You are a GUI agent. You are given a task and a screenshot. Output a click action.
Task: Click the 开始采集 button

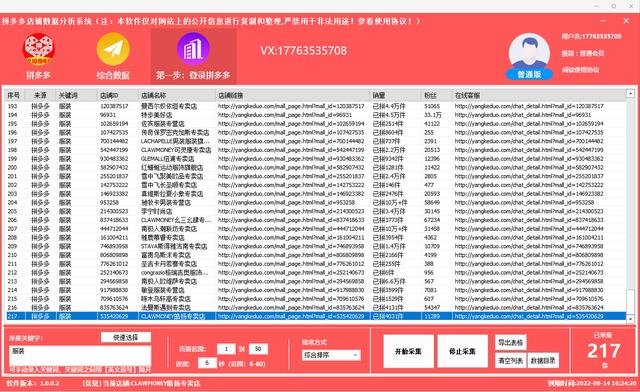pyautogui.click(x=408, y=352)
